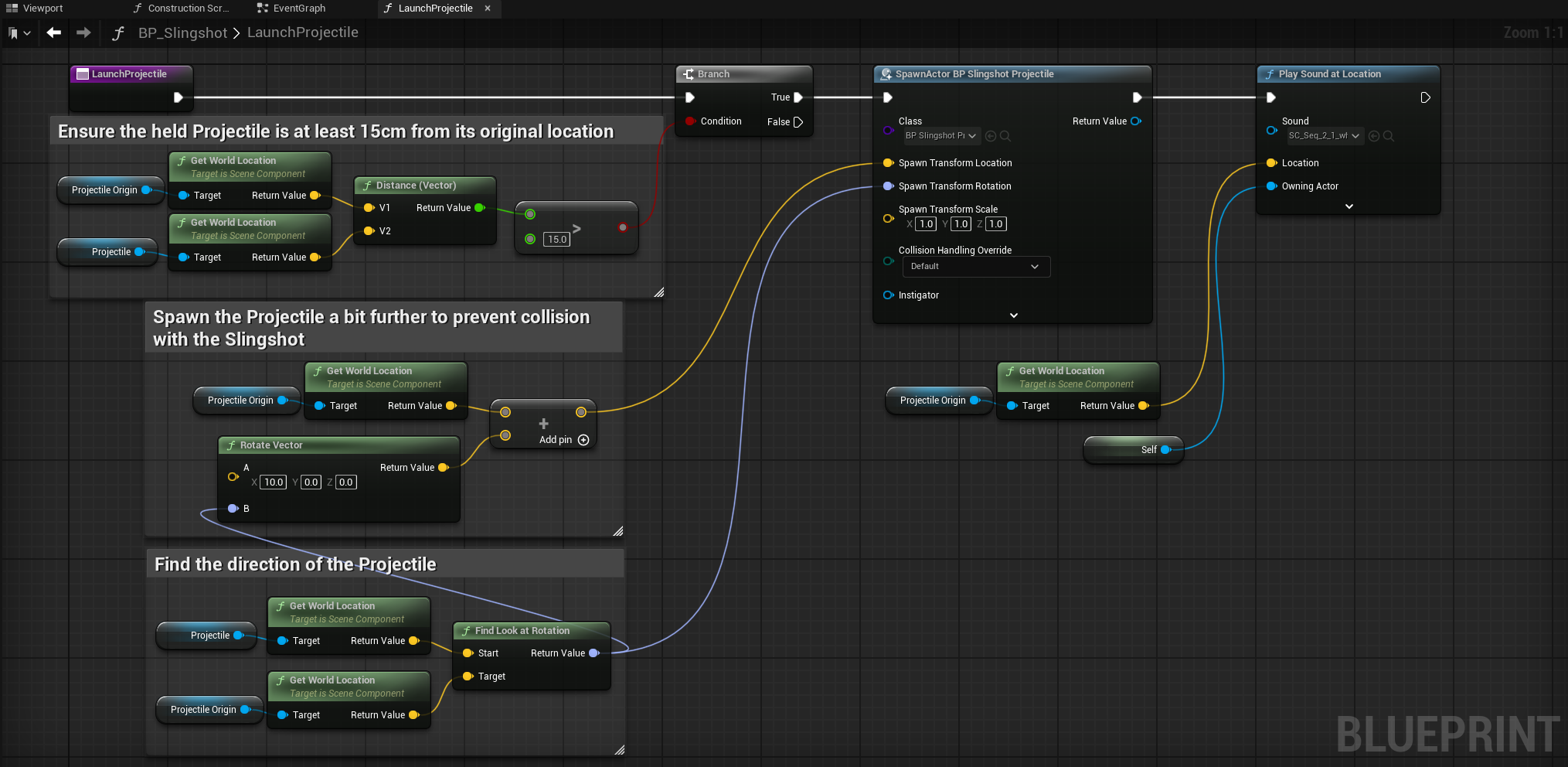Close the LaunchProjectile tab
The width and height of the screenshot is (1568, 767).
tap(488, 9)
